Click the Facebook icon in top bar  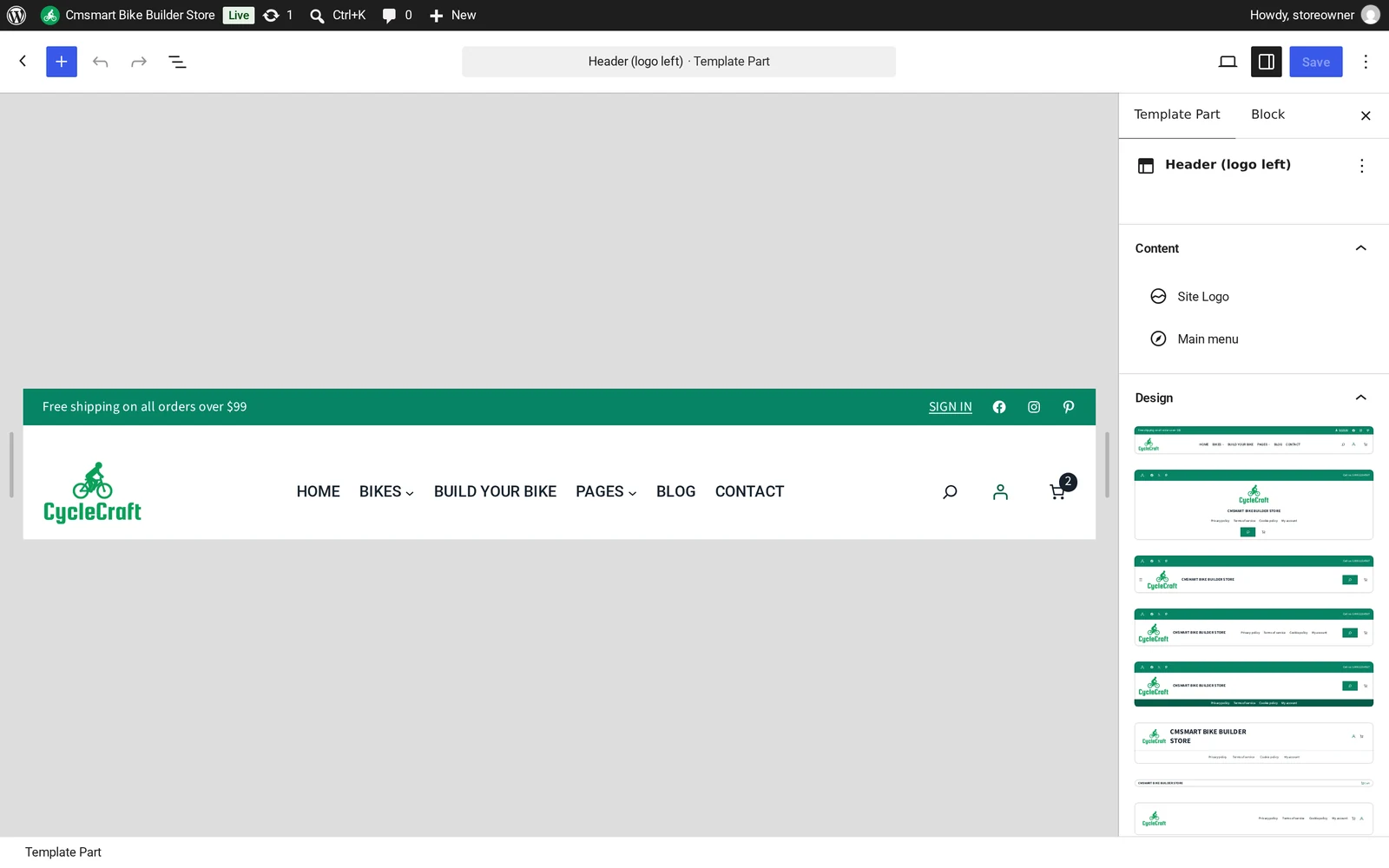[999, 407]
